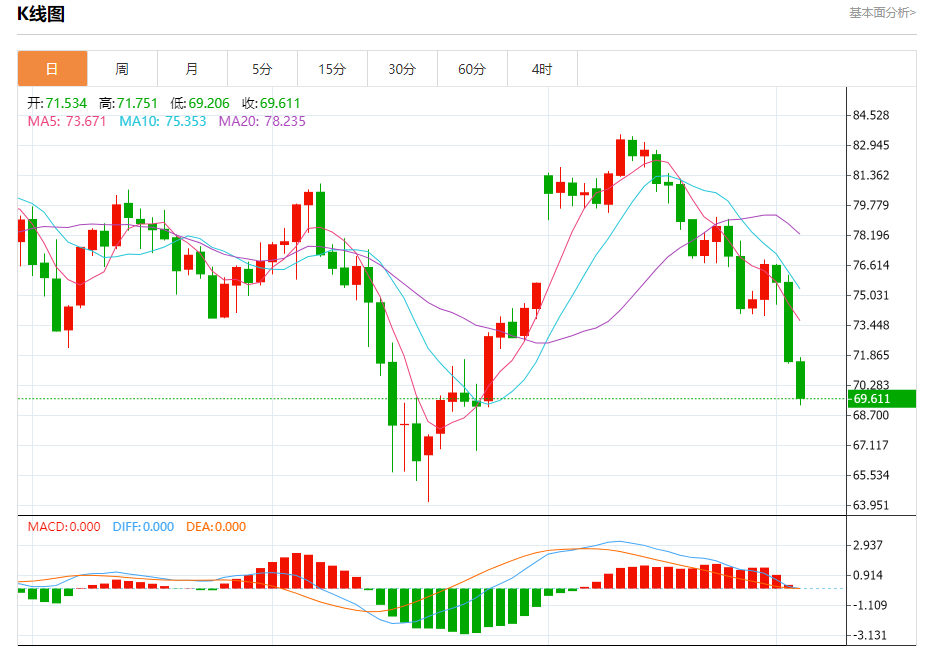Click the DIFF:0.000 indicator label
The width and height of the screenshot is (934, 646).
coord(143,527)
